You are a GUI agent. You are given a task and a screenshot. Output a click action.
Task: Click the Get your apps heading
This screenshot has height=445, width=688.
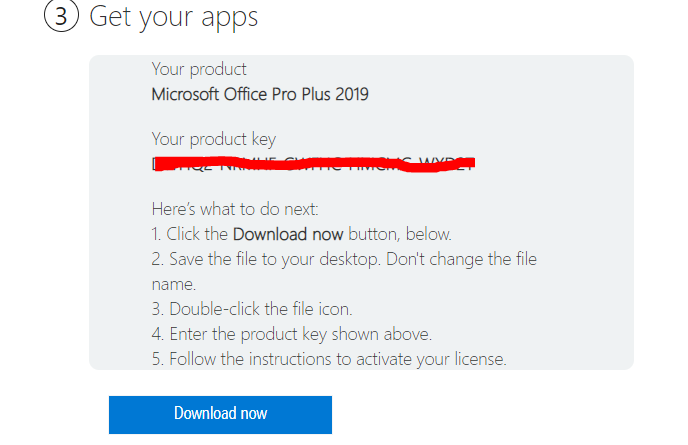tap(173, 18)
